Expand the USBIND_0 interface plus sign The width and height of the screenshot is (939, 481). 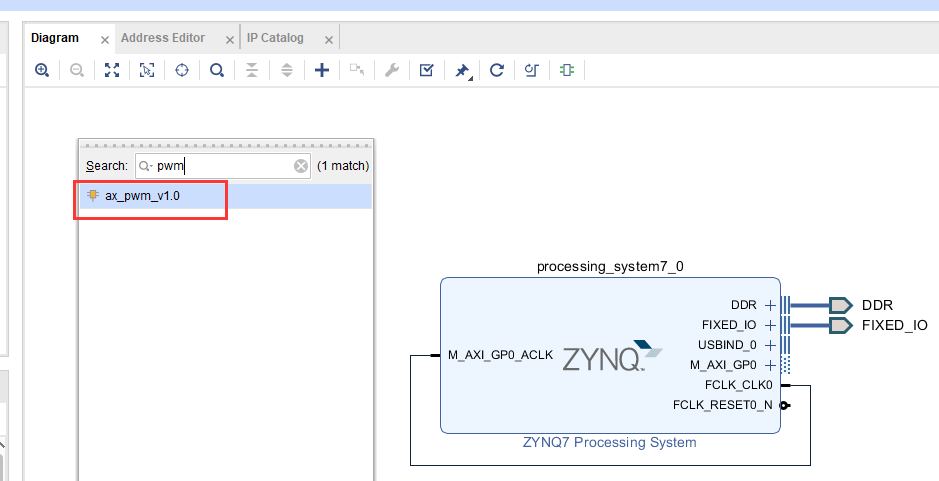[770, 345]
